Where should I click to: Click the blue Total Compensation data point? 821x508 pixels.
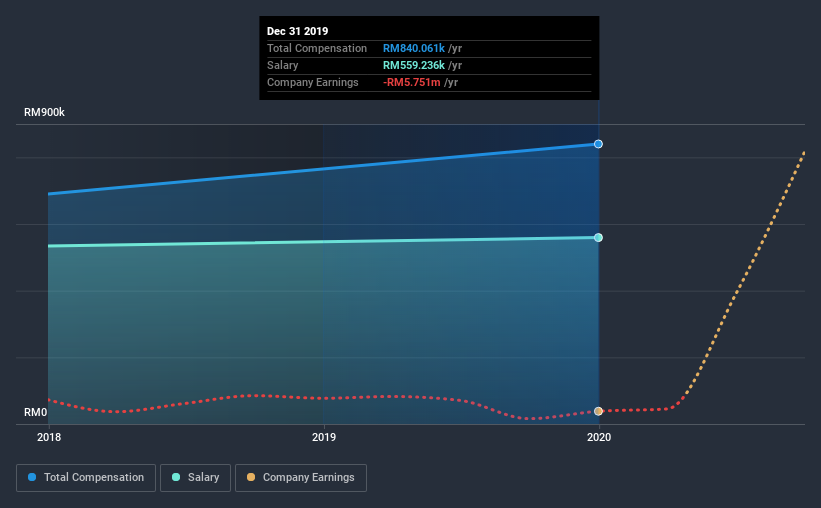coord(598,144)
